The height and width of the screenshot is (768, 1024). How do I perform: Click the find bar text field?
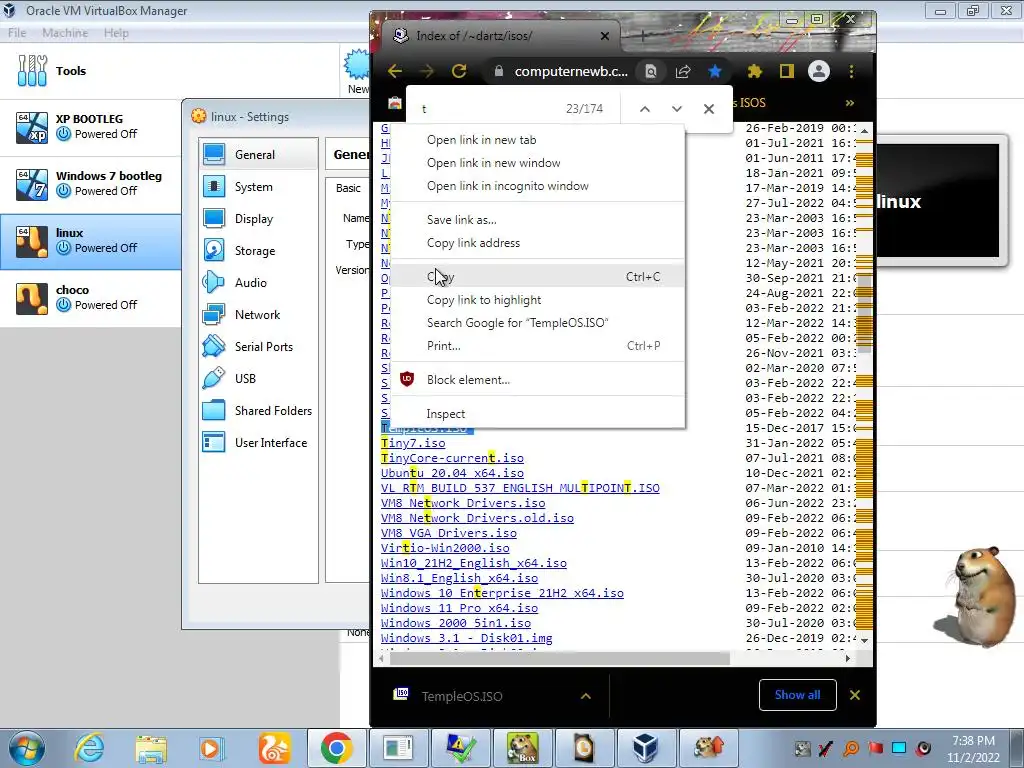pos(488,109)
